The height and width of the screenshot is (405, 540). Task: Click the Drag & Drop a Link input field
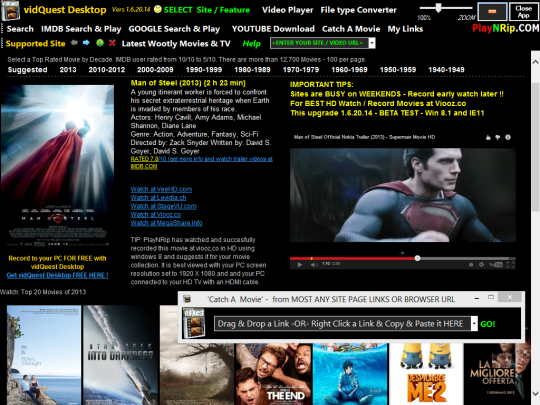click(x=342, y=324)
